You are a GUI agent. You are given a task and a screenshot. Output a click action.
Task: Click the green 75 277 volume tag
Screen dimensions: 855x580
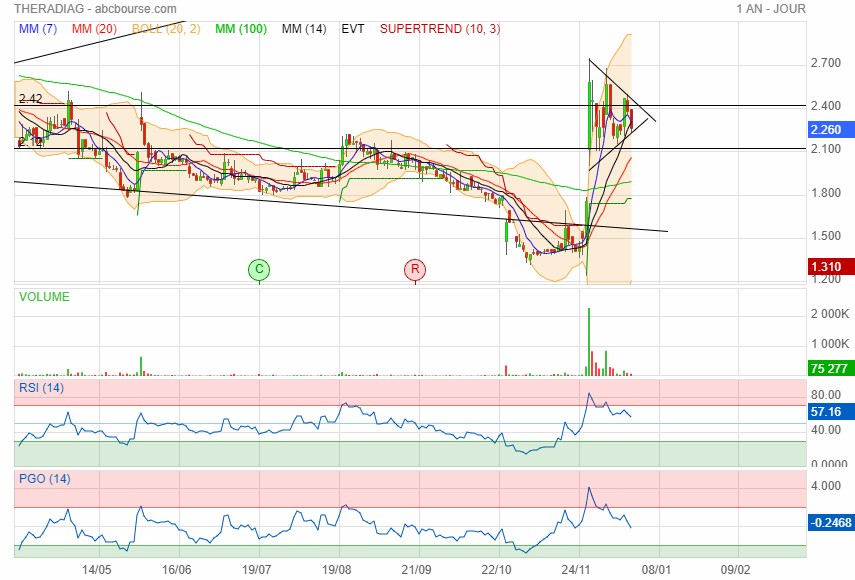830,369
